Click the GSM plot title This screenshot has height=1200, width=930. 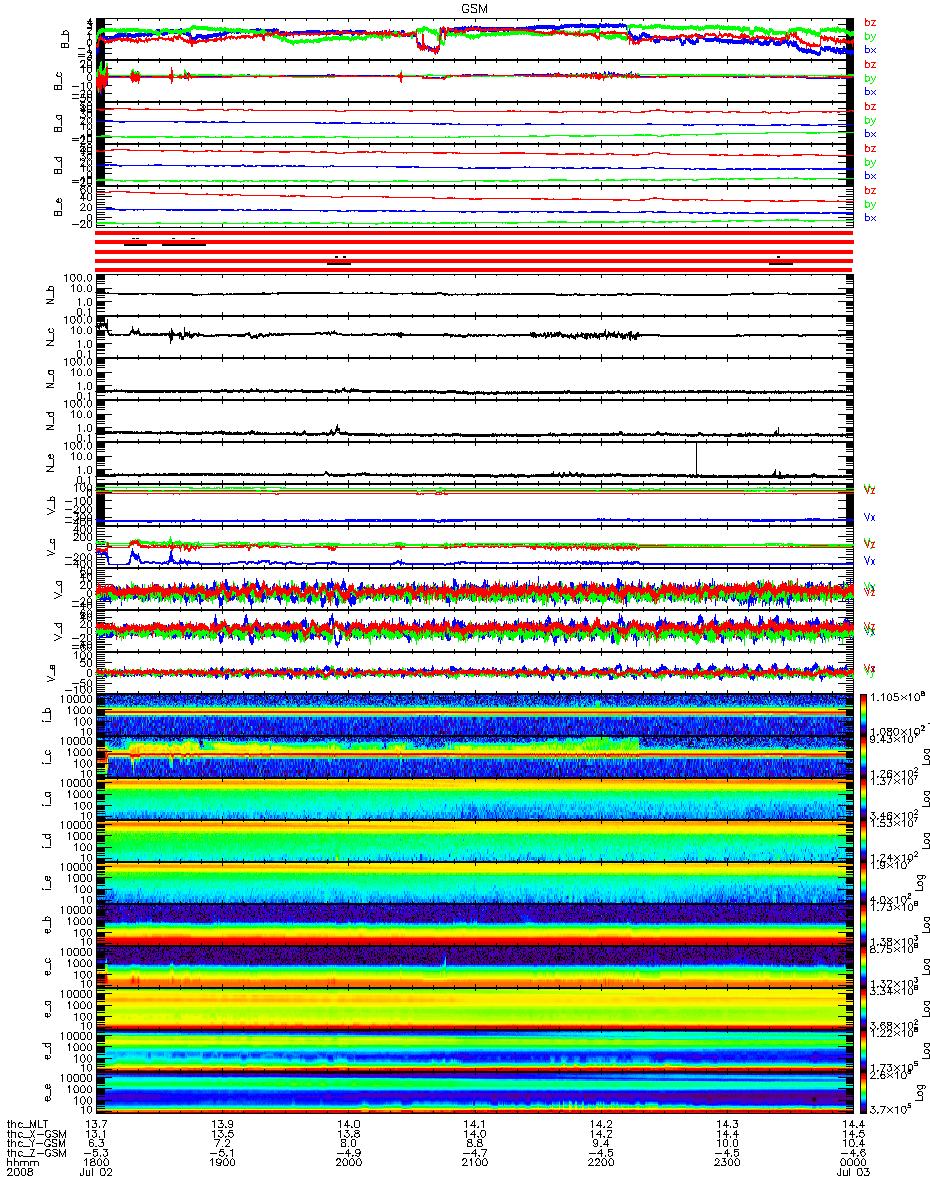pyautogui.click(x=474, y=8)
